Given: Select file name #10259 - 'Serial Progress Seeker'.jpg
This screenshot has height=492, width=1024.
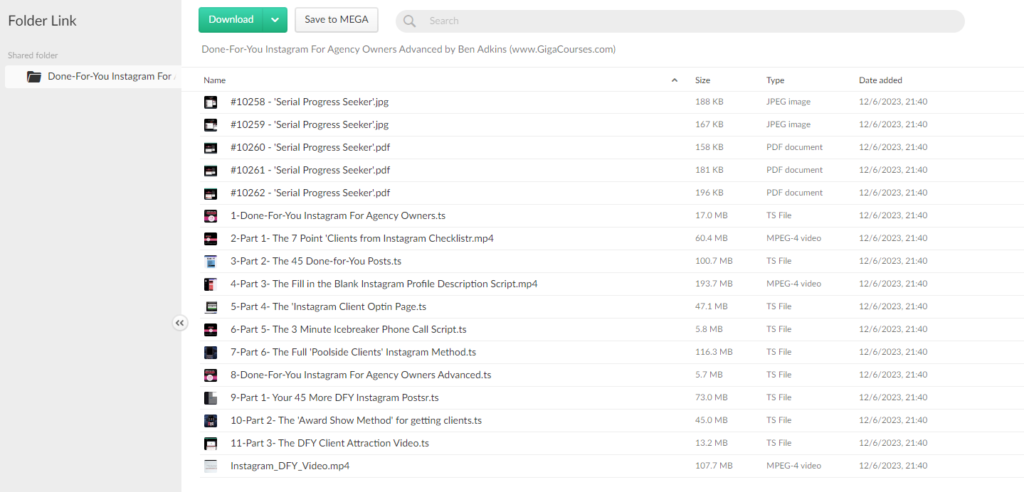Looking at the screenshot, I should [310, 124].
